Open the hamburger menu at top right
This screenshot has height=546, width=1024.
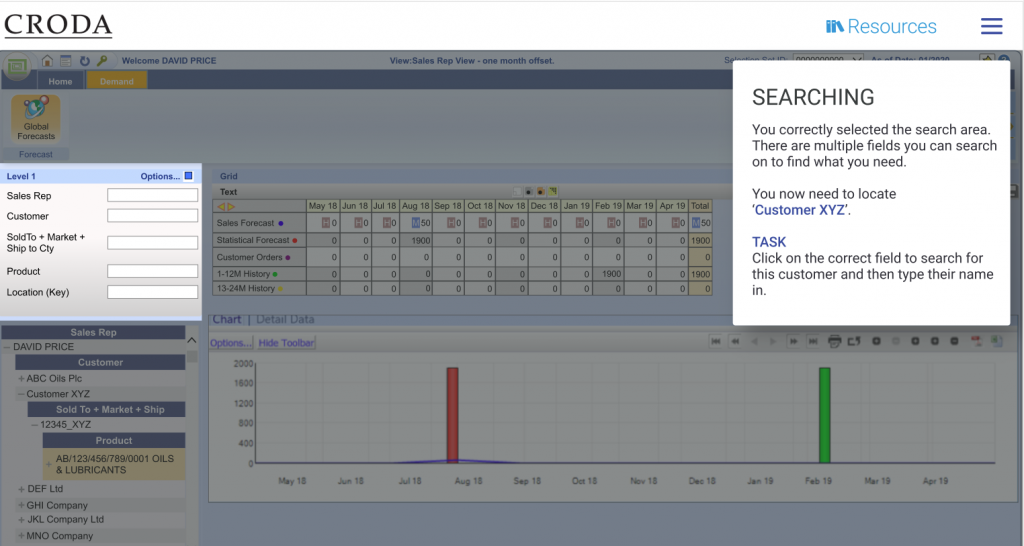point(991,26)
